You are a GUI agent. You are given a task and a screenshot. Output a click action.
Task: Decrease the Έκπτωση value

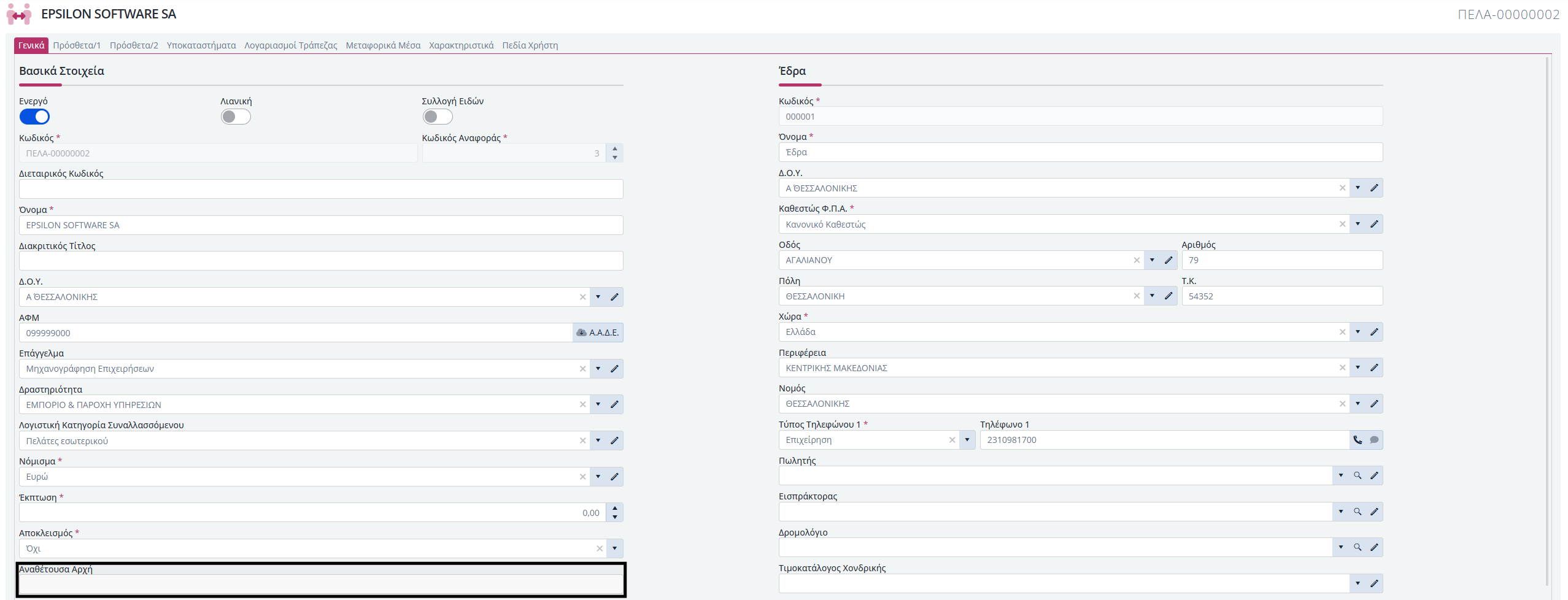tap(615, 517)
